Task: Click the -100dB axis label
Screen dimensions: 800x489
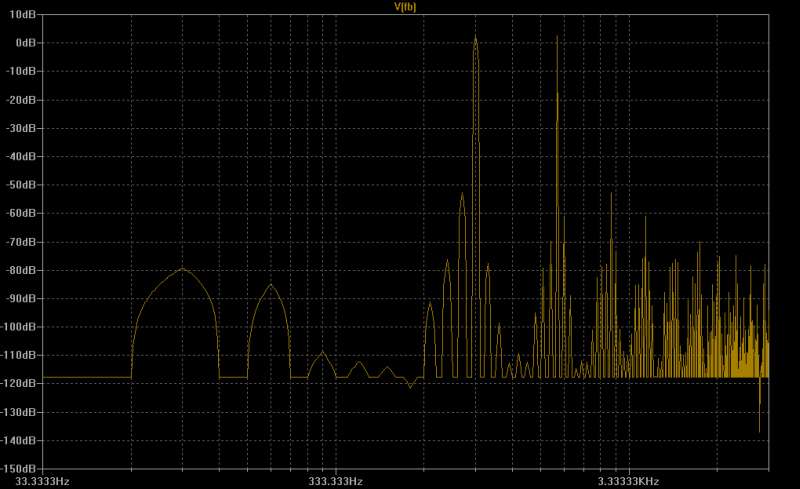Action: point(19,326)
